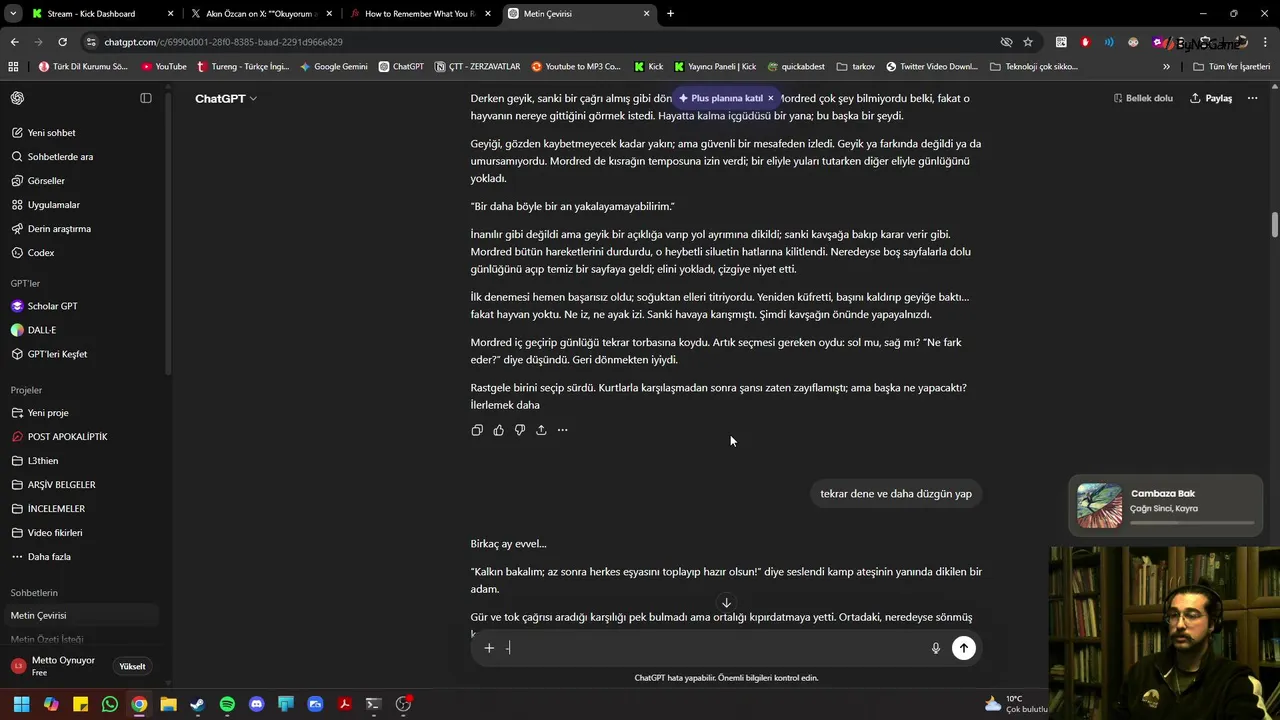
Task: Open the tarkov bookmarks folder
Action: (x=855, y=66)
